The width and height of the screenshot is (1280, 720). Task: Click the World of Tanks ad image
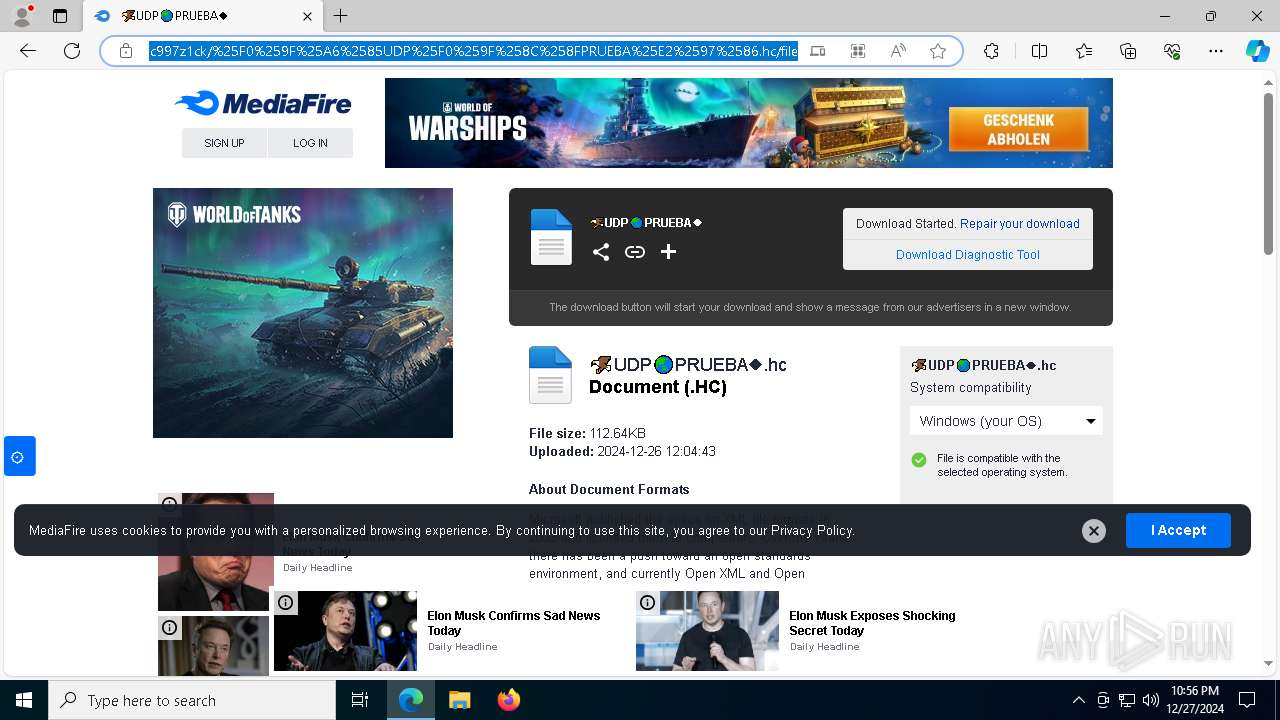coord(303,313)
